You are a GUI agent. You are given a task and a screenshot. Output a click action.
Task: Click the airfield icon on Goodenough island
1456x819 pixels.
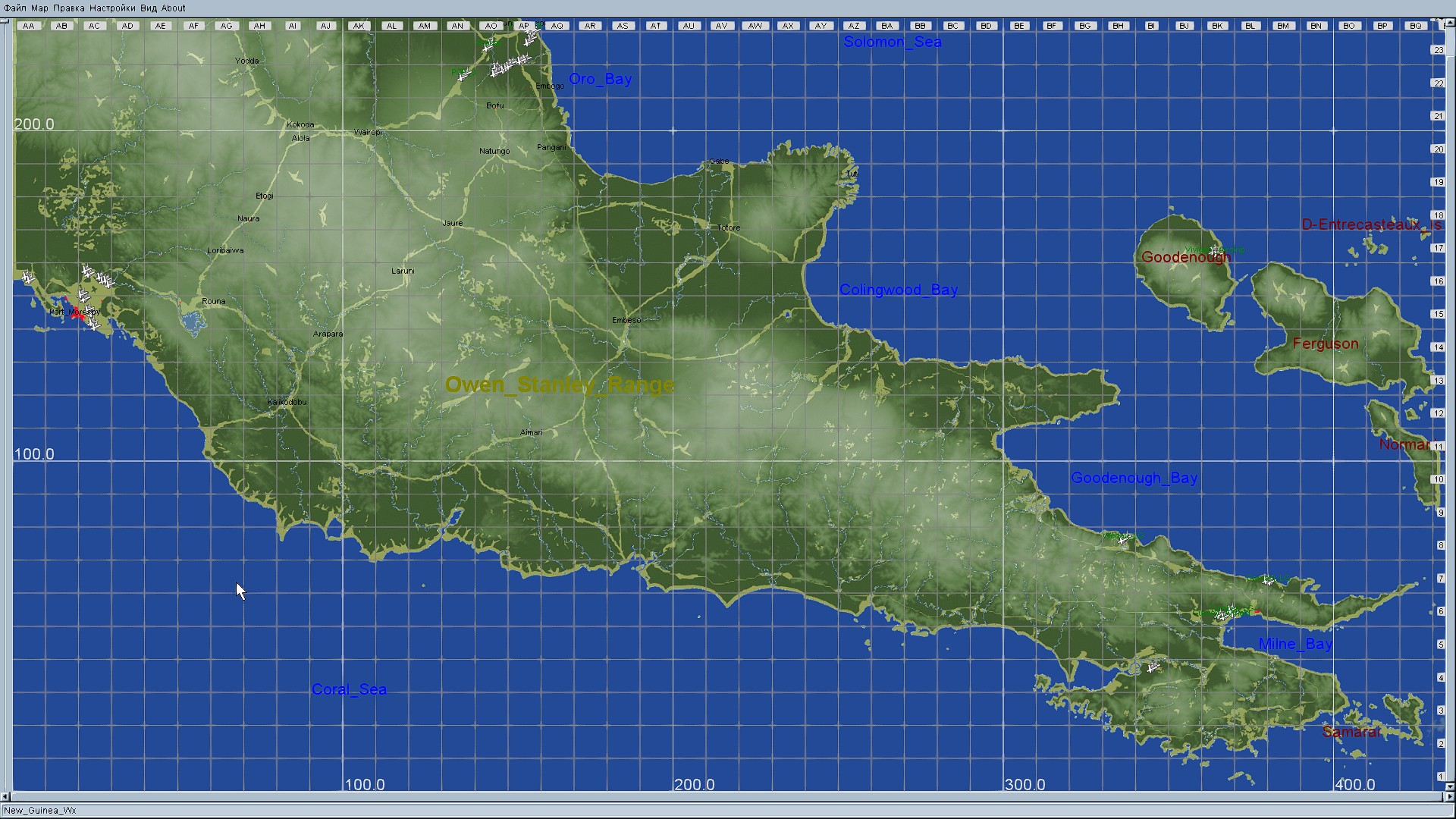(1214, 250)
